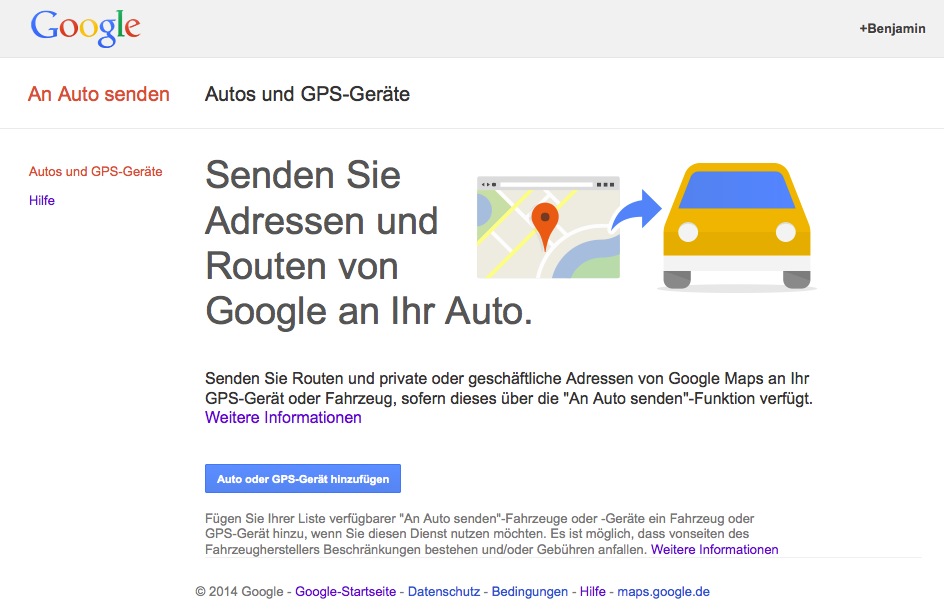Click the 'Hilfe' link in the footer
This screenshot has width=947, height=613.
pyautogui.click(x=592, y=592)
